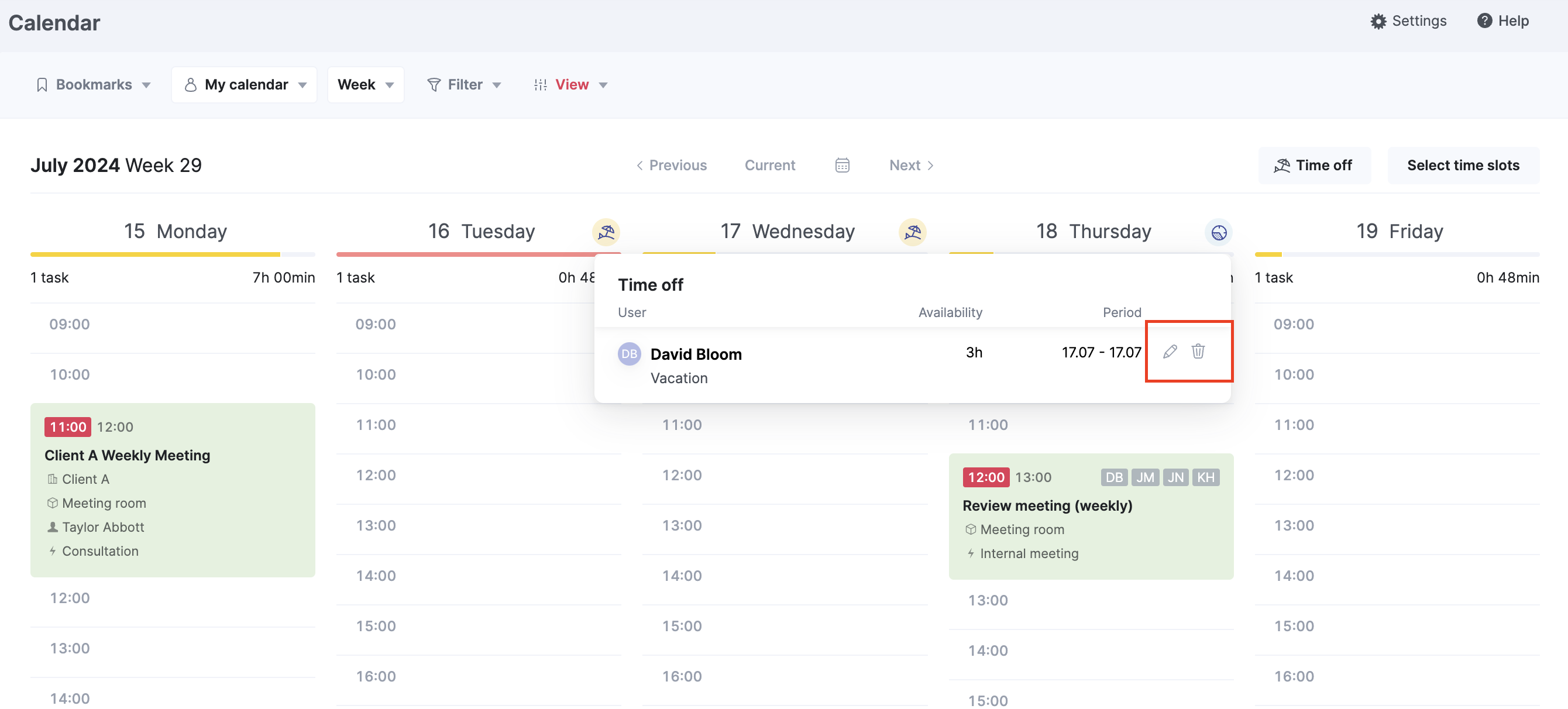Click David Bloom's DB avatar in the popup
This screenshot has width=1568, height=709.
point(630,353)
